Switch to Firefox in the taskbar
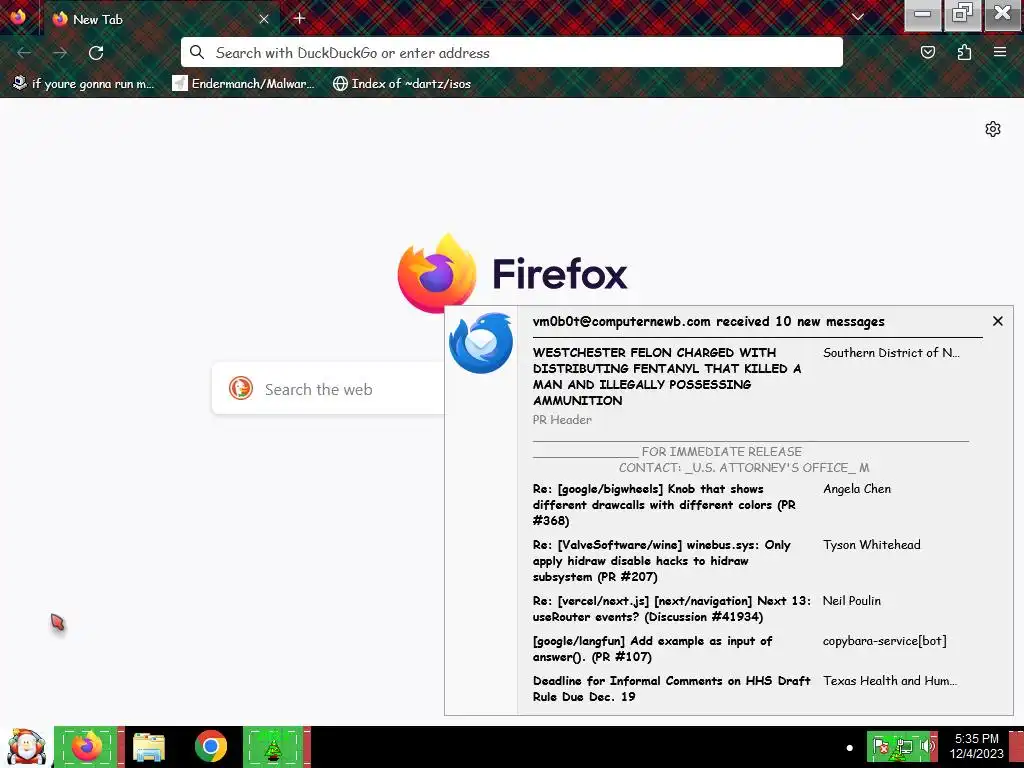Screen dimensions: 1024x768 [x=88, y=746]
